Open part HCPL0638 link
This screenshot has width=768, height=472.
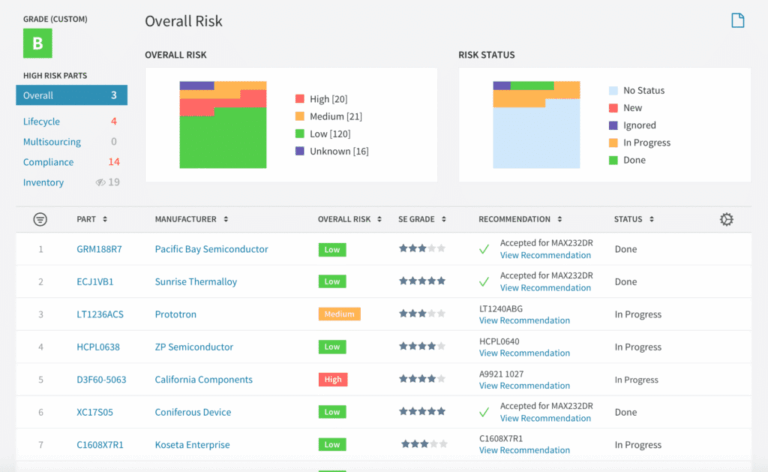98,347
